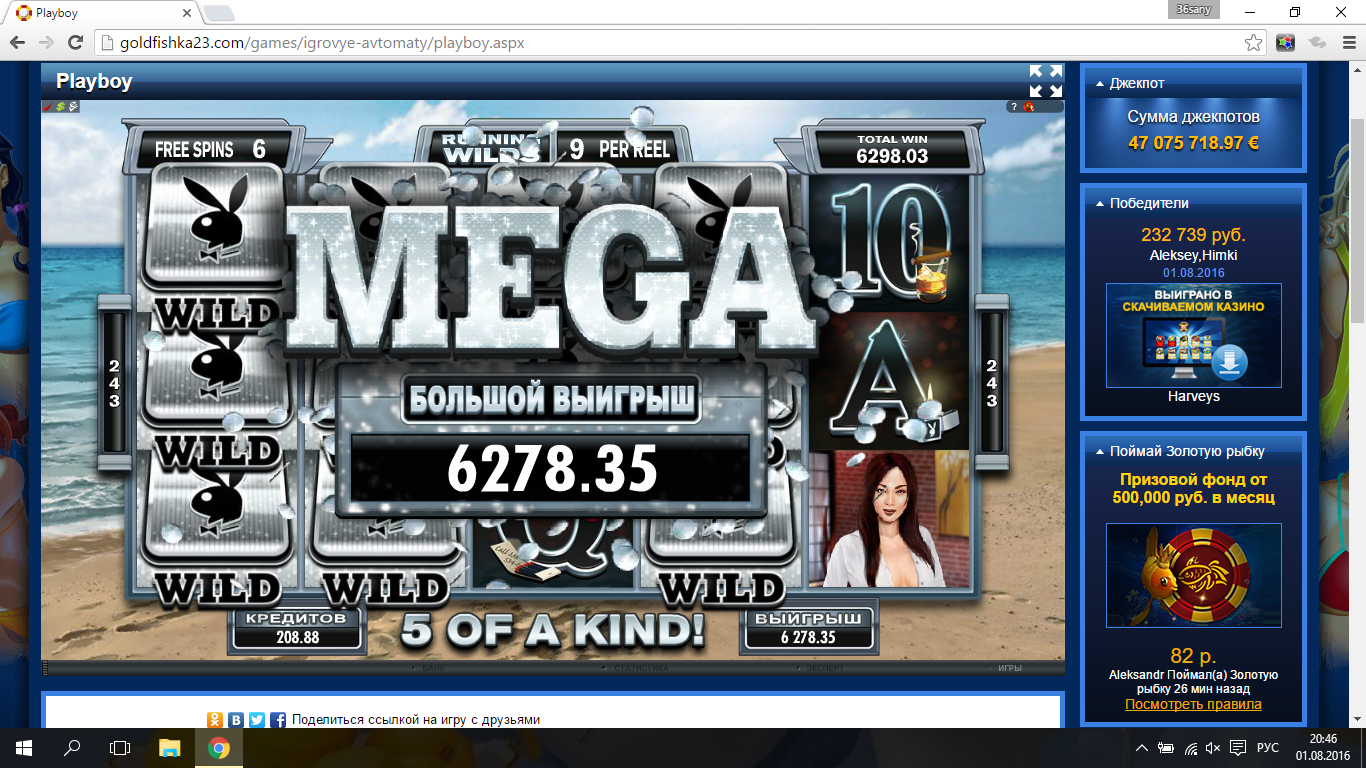Click the КРЕДИТОВ 208.88 credits box

(297, 627)
